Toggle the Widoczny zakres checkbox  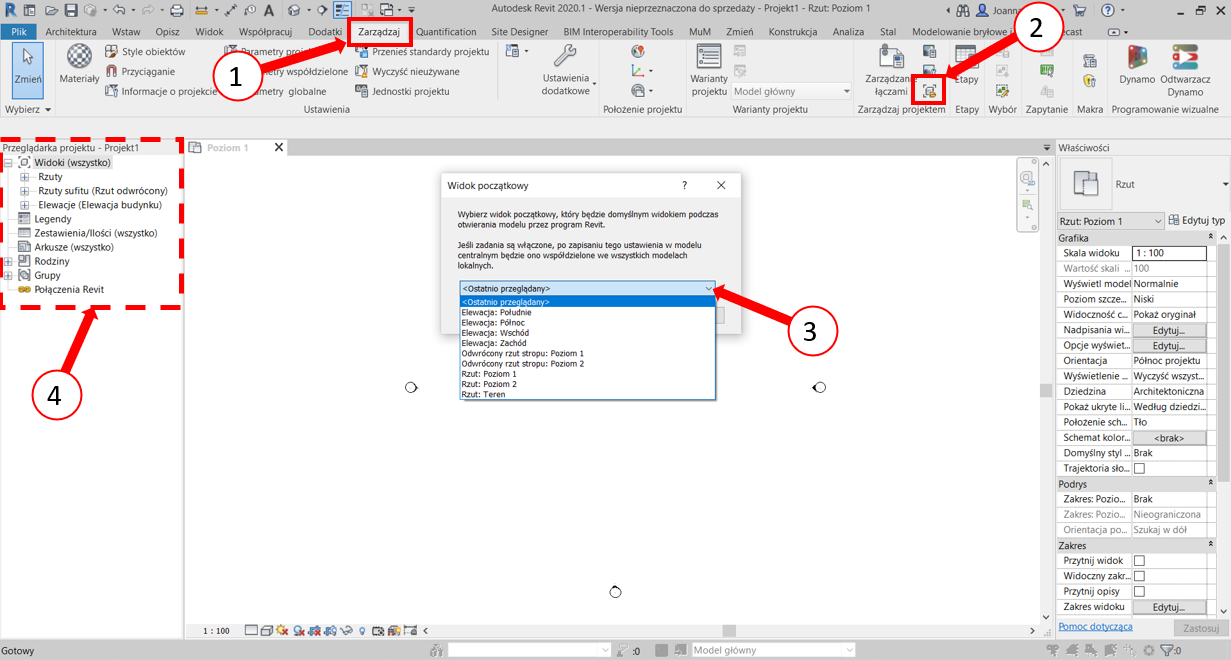click(x=1139, y=576)
